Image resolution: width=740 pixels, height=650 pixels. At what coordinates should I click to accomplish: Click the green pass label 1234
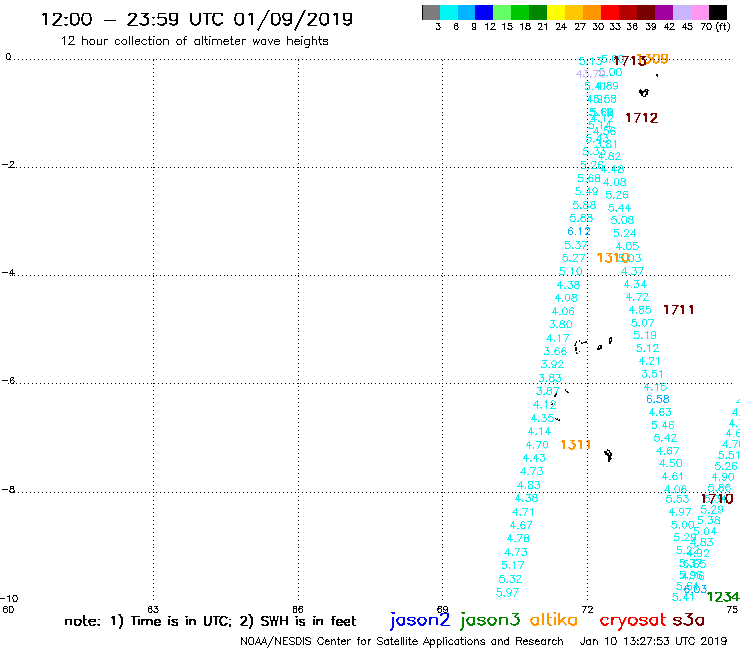(x=723, y=597)
